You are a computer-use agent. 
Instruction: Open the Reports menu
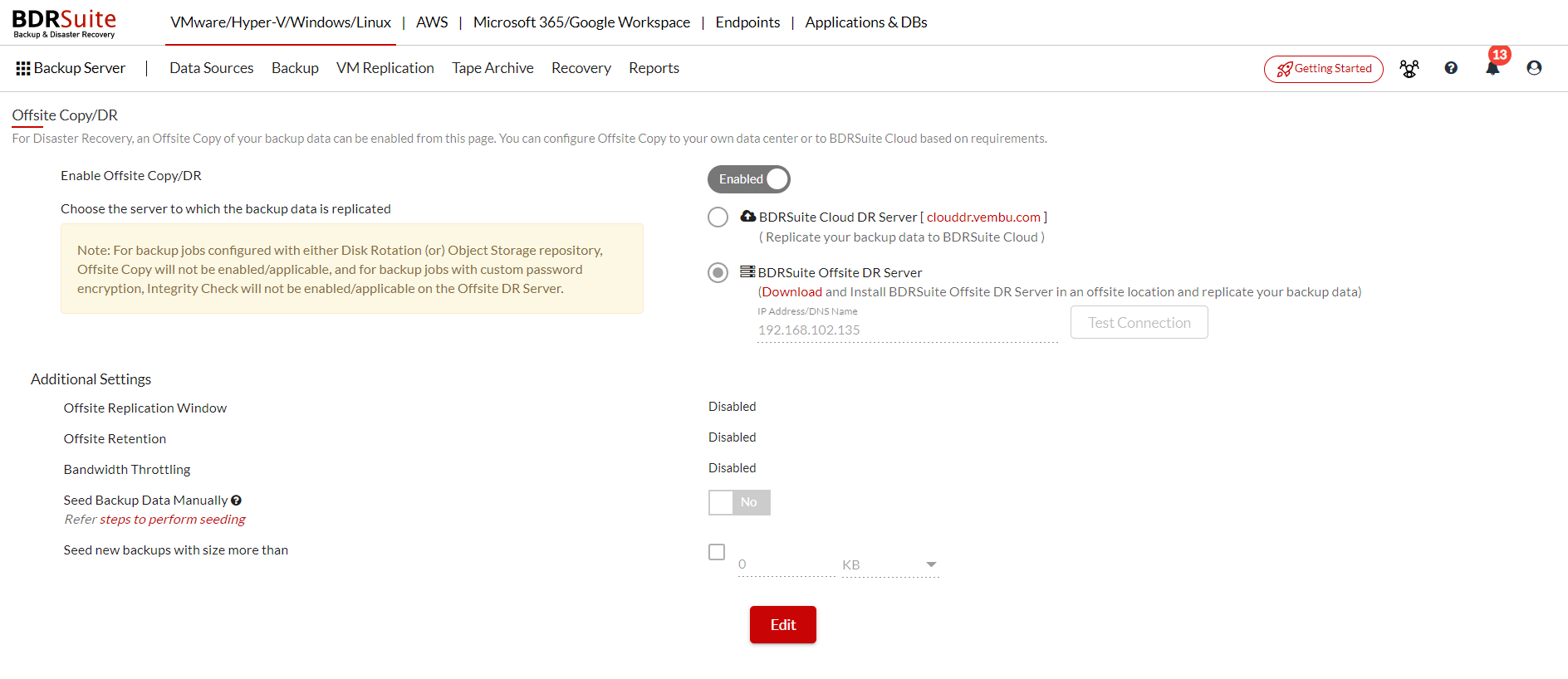click(x=654, y=68)
